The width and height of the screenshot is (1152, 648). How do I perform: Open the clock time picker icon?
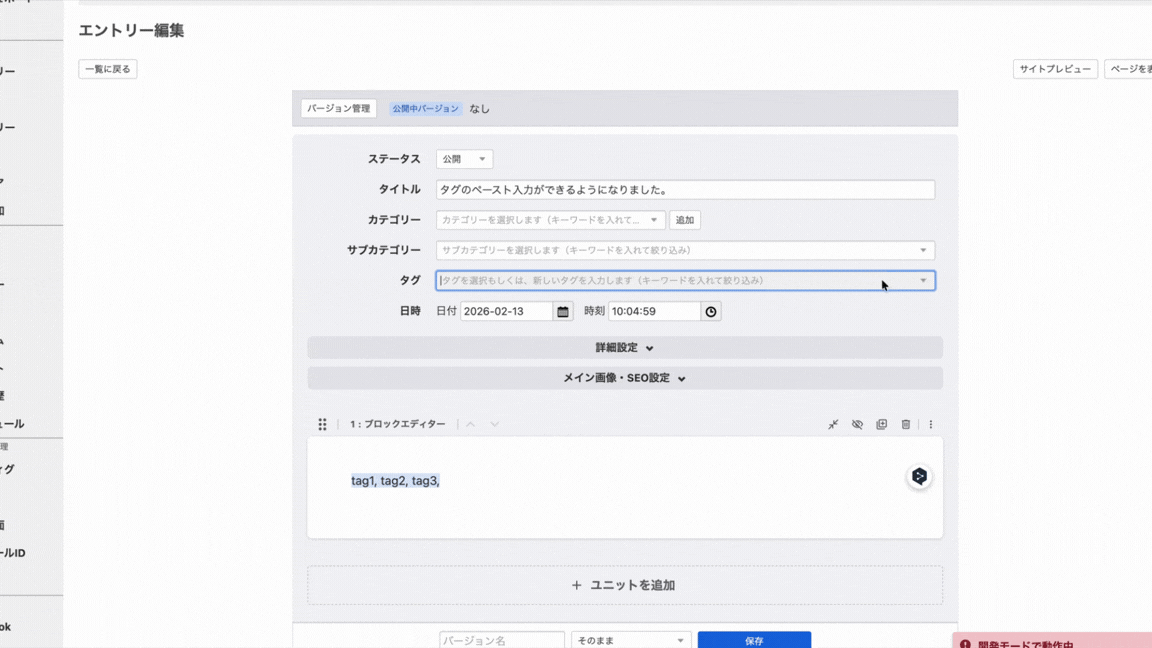[x=711, y=312]
